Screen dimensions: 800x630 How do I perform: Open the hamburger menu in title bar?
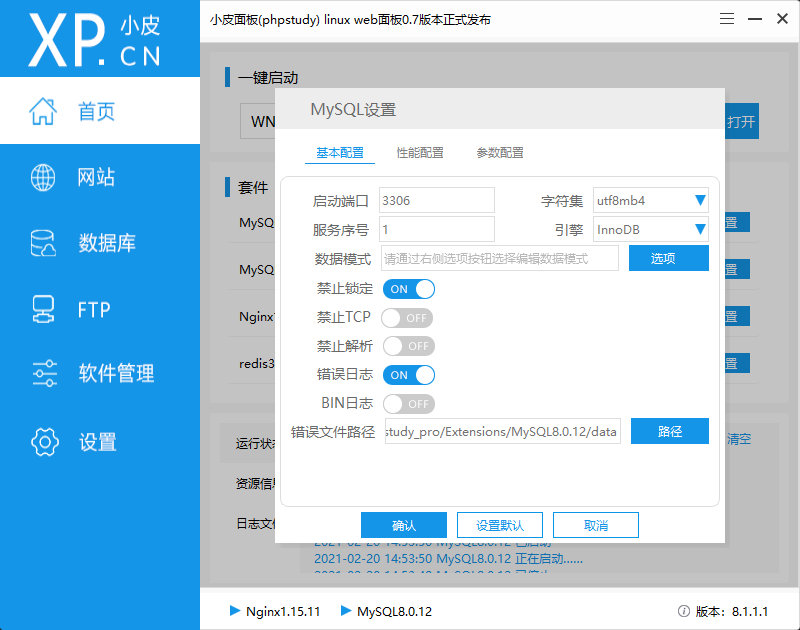[727, 19]
